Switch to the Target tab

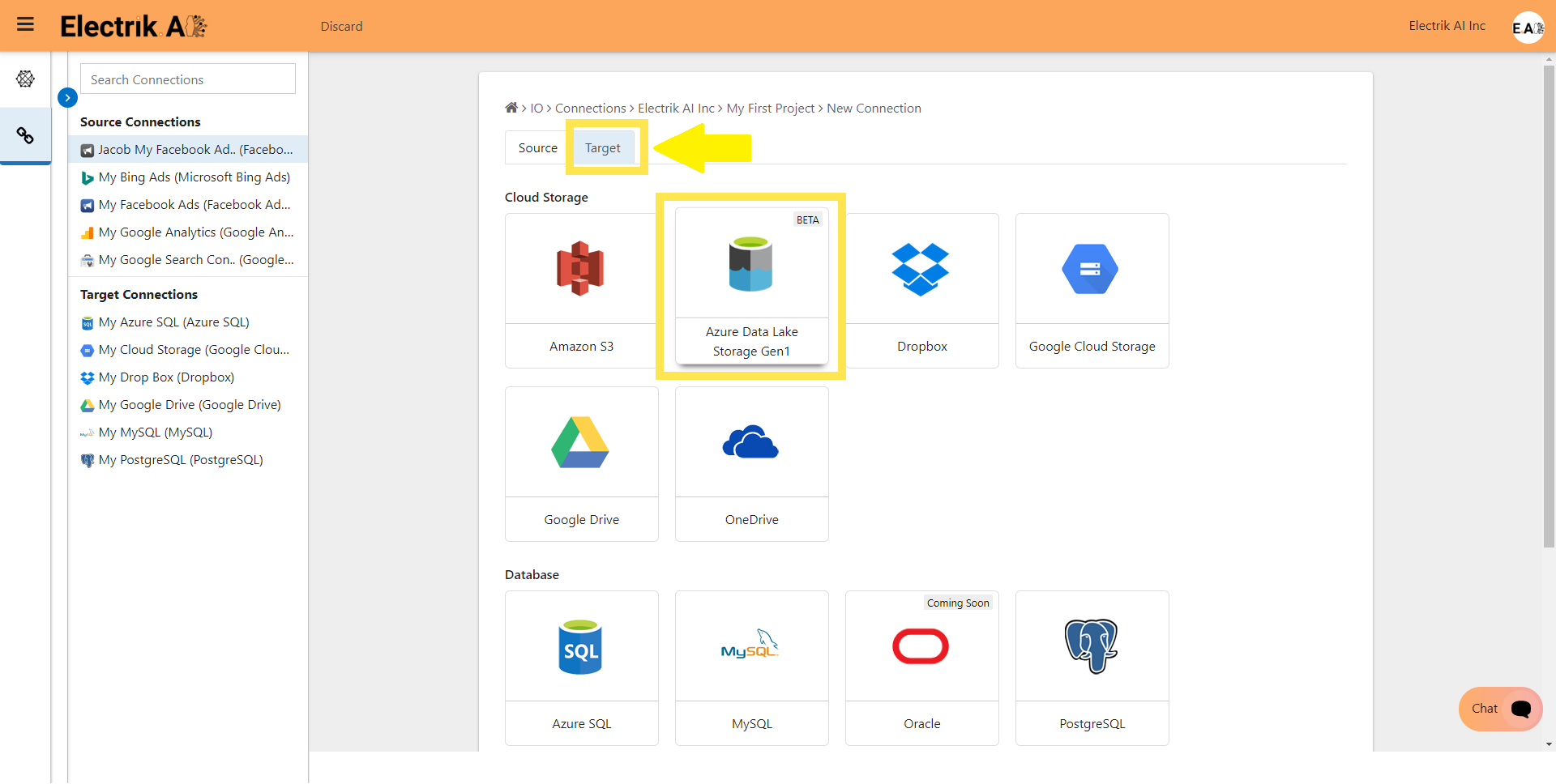point(602,147)
